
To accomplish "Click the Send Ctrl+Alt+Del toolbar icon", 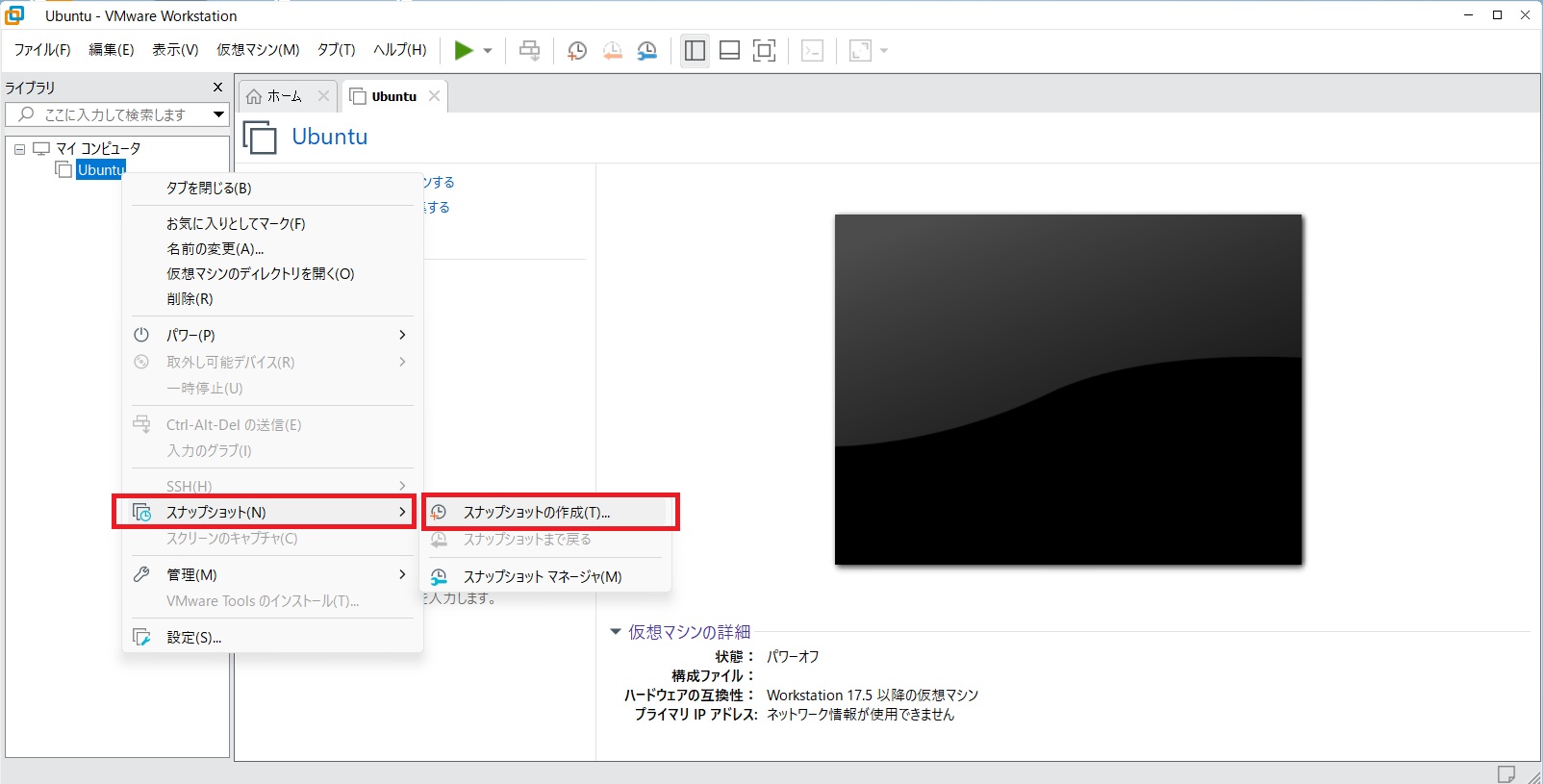I will pyautogui.click(x=530, y=51).
